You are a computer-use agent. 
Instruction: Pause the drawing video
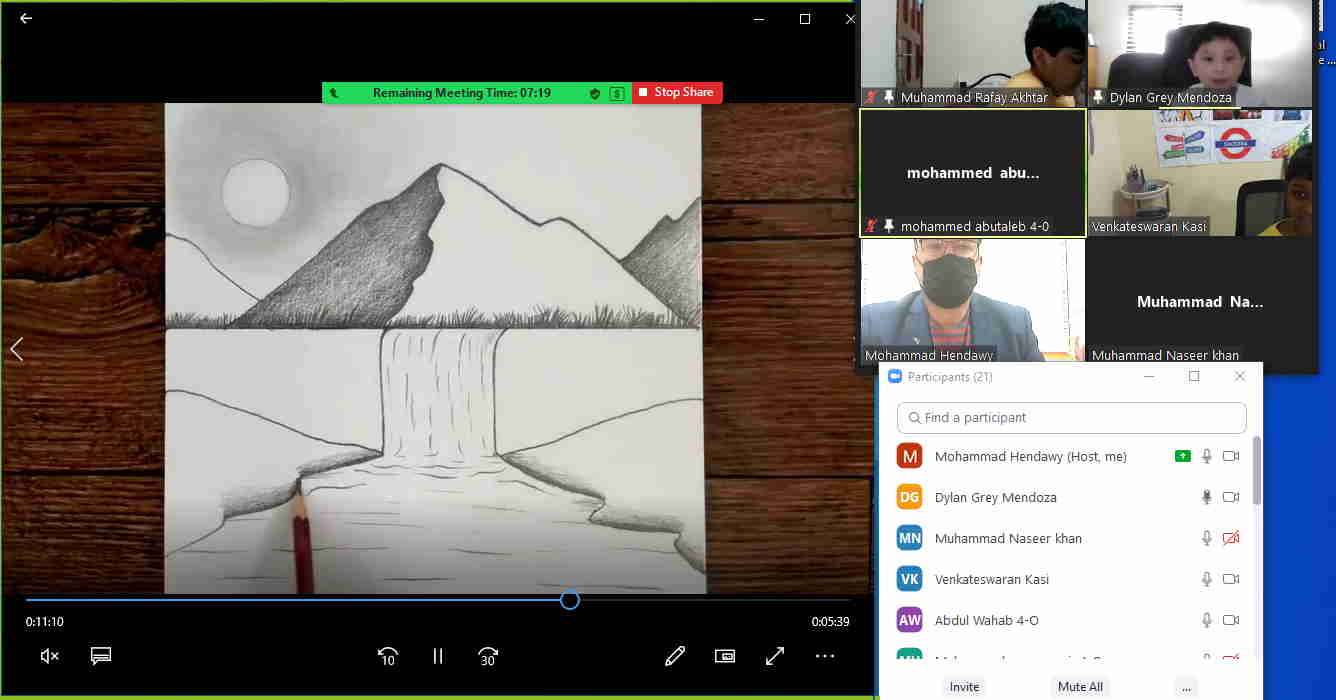point(437,656)
